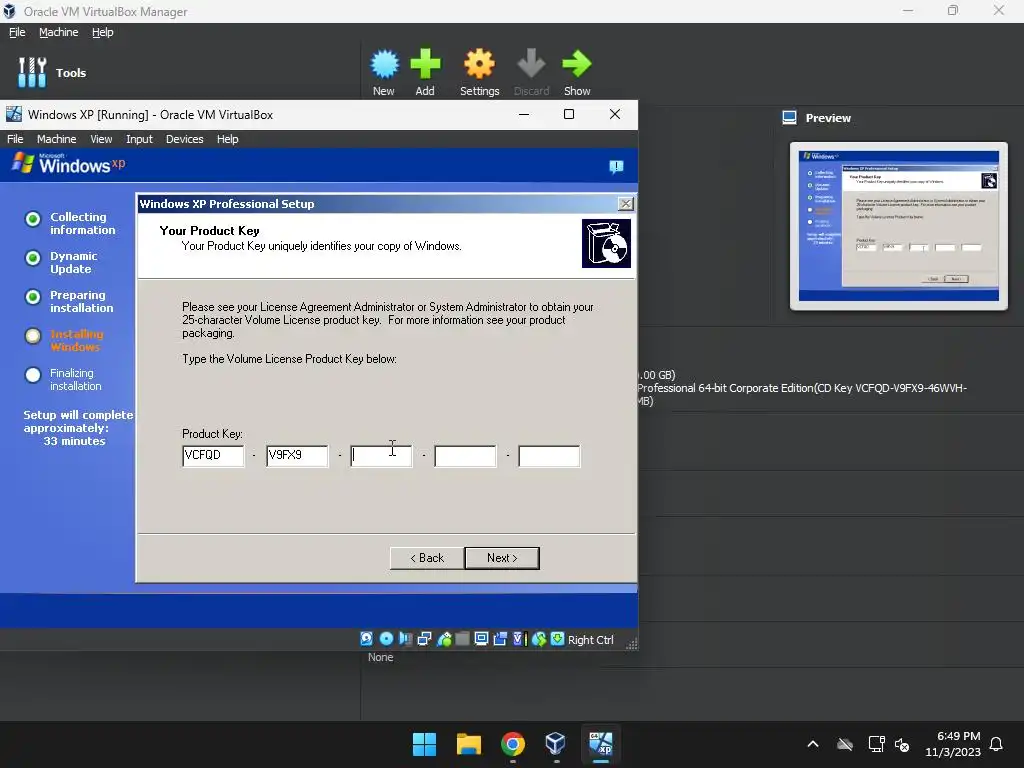This screenshot has width=1024, height=768.
Task: Click the notification bubble icon in the VM window
Action: (x=616, y=167)
